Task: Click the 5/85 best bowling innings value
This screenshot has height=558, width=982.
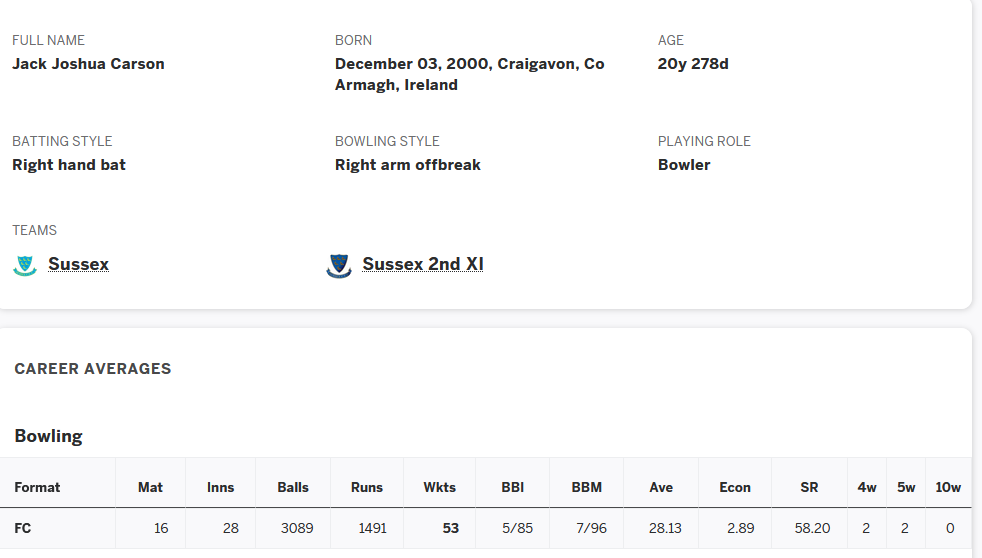Action: point(517,529)
